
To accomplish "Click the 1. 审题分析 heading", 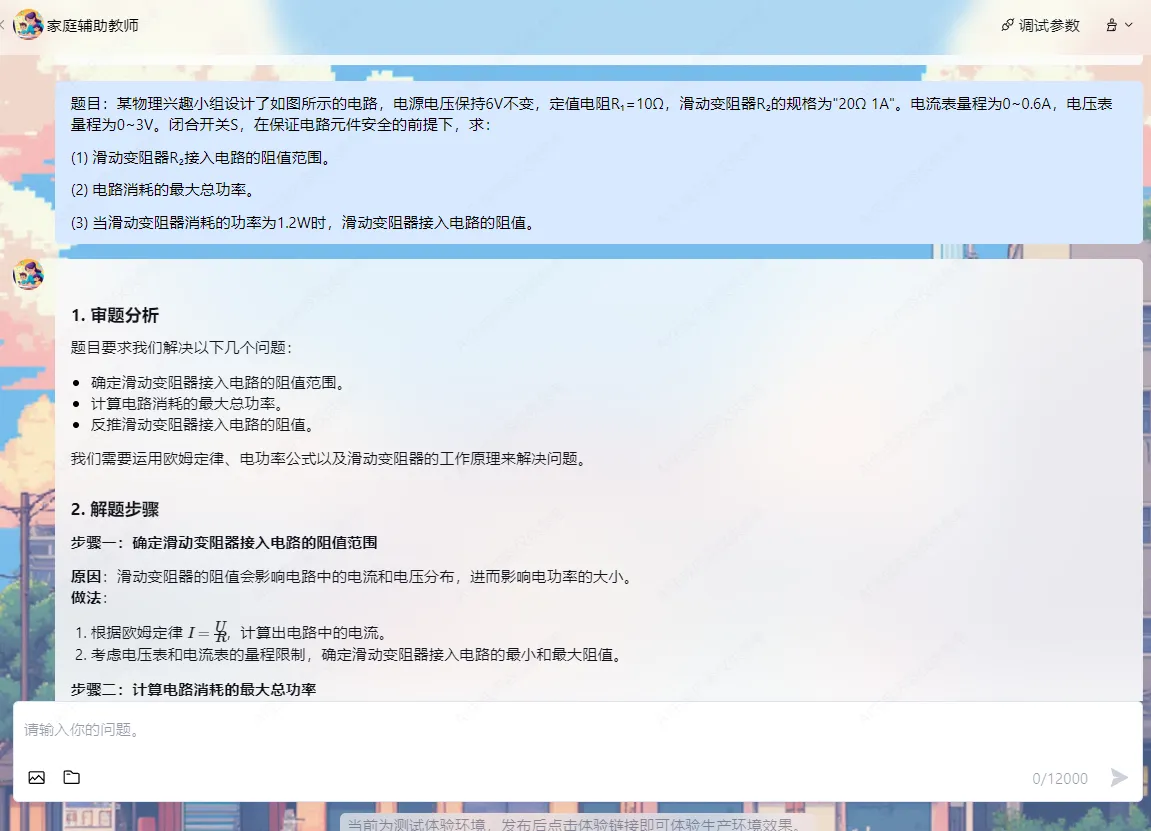I will (115, 316).
